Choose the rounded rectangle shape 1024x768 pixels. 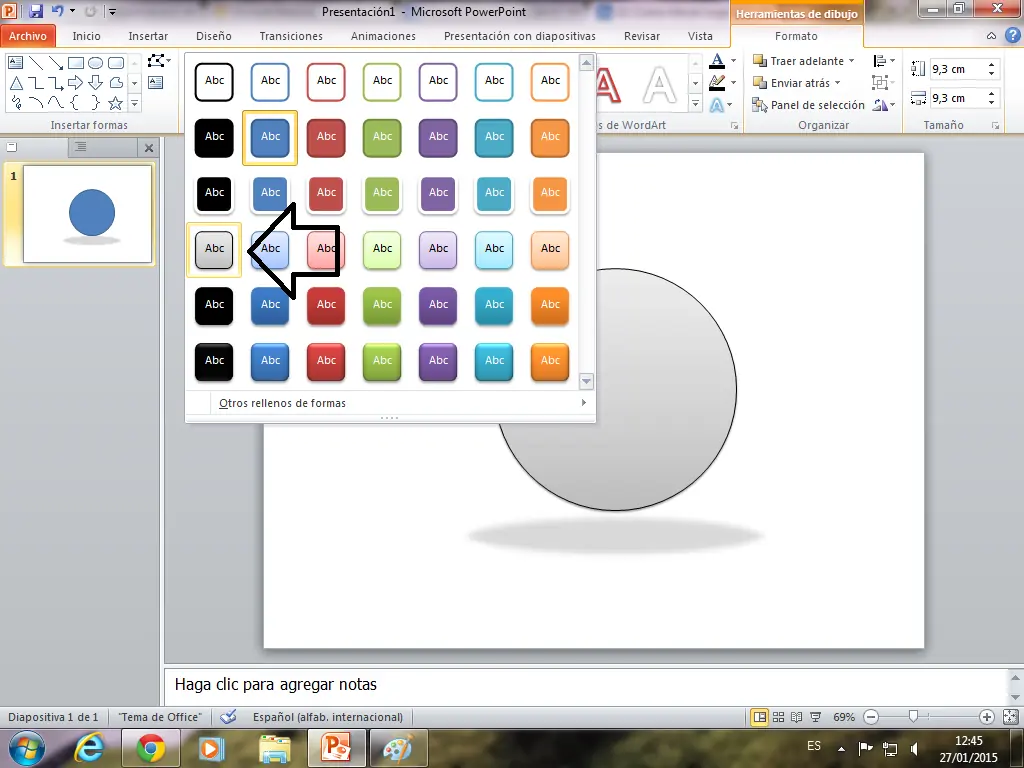point(116,63)
